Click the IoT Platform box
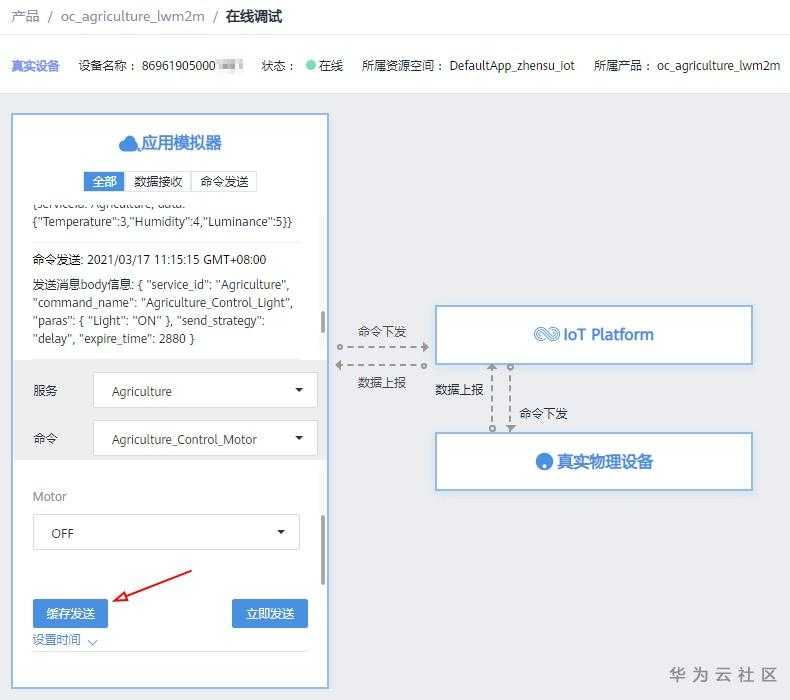The width and height of the screenshot is (790, 700). (x=594, y=335)
